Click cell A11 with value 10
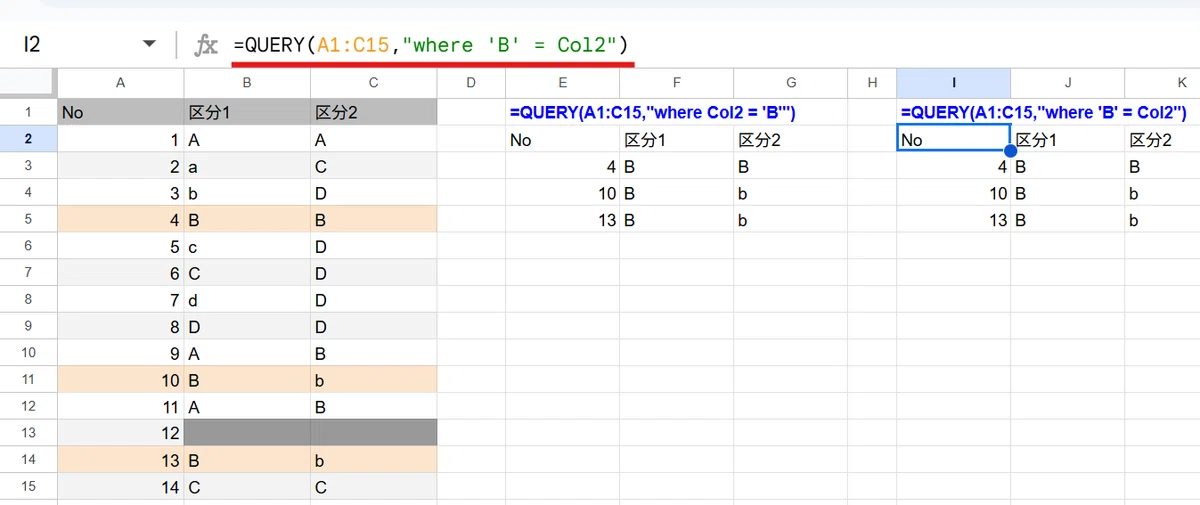 coord(121,380)
